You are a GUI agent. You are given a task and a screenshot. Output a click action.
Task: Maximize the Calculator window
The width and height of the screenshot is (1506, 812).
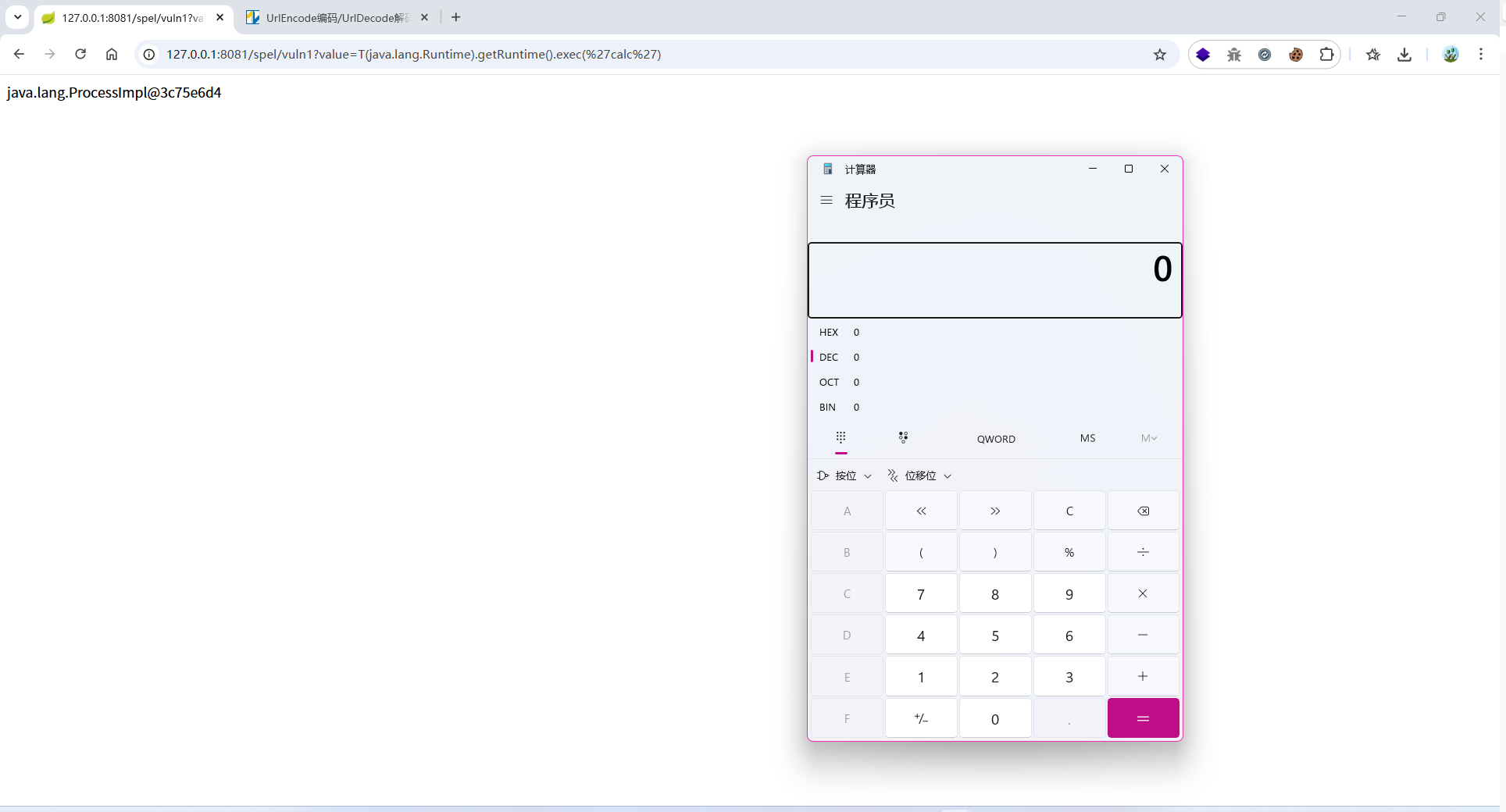pos(1129,169)
